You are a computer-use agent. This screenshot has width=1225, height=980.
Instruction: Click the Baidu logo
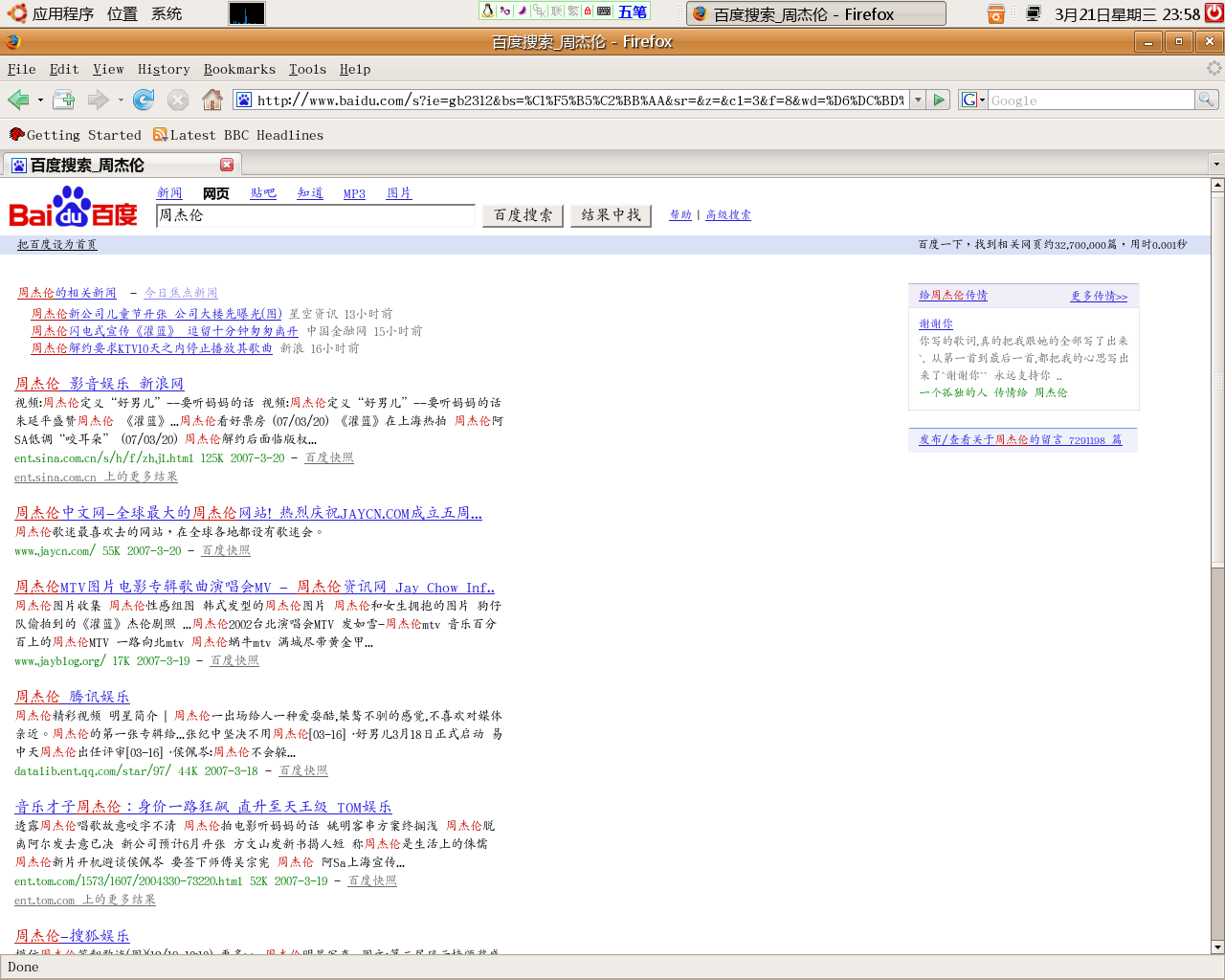coord(74,208)
